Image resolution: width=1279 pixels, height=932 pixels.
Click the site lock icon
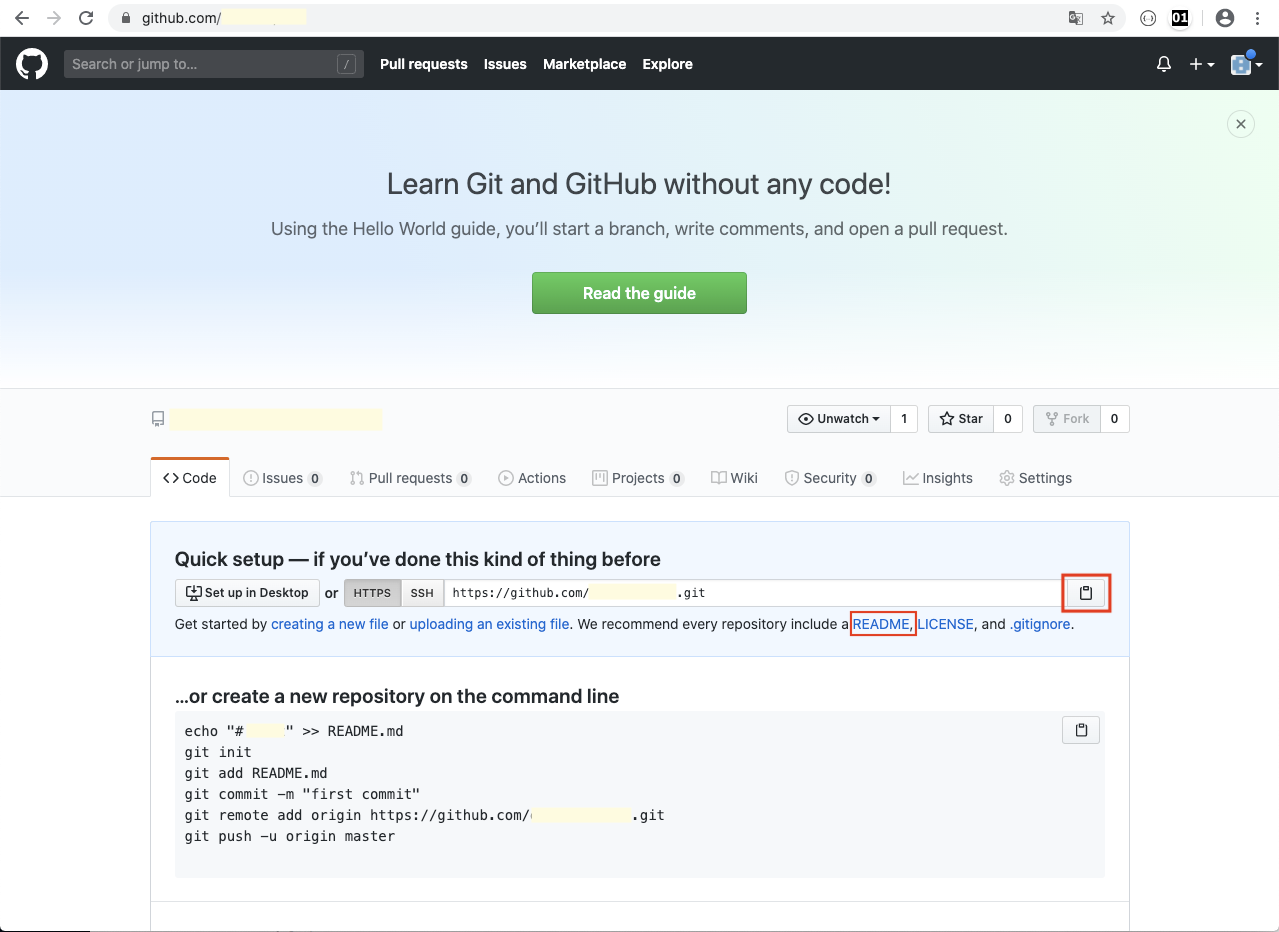pyautogui.click(x=125, y=18)
